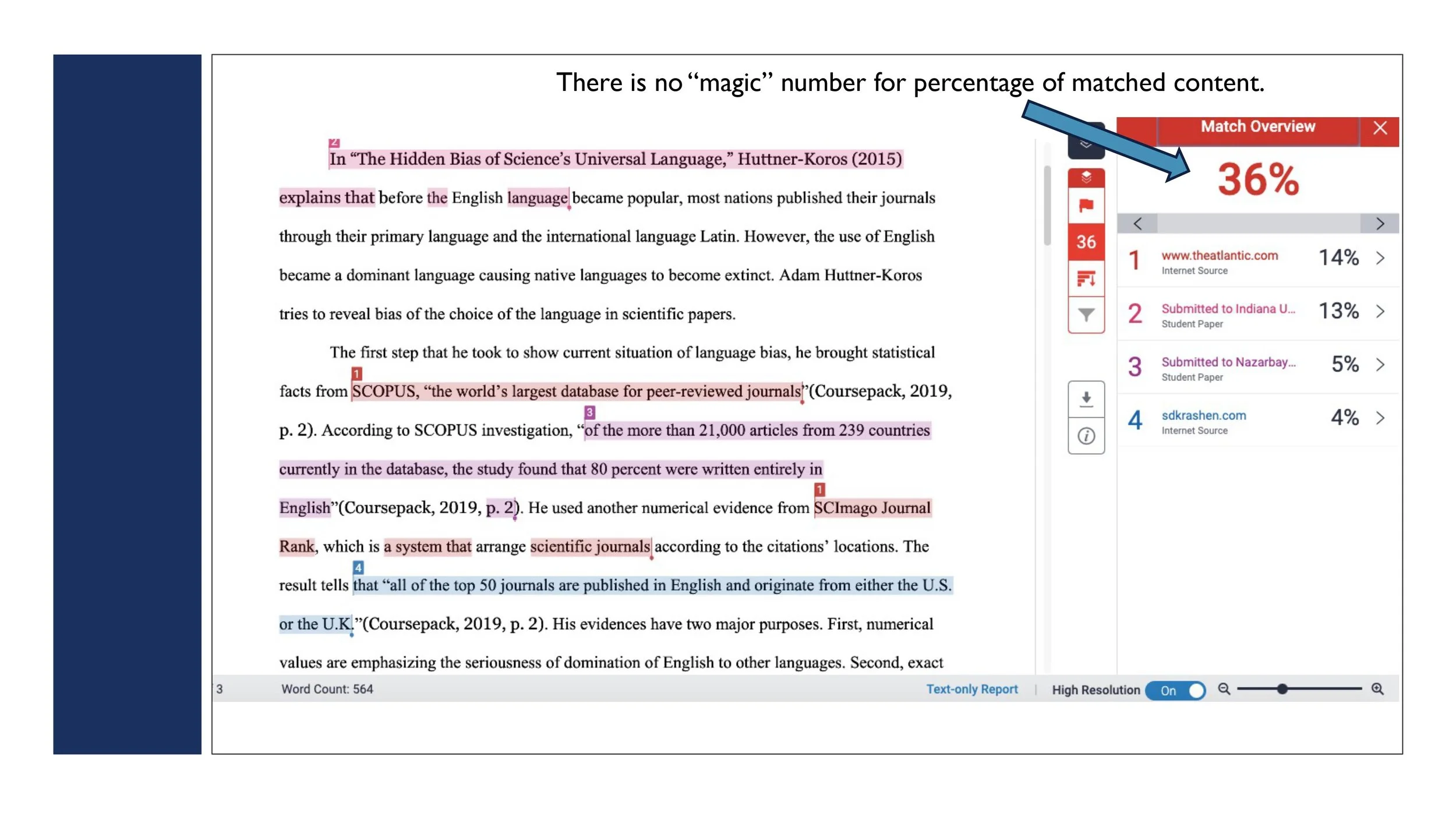Go to previous match with left arrow
The width and height of the screenshot is (1456, 819).
tap(1137, 224)
